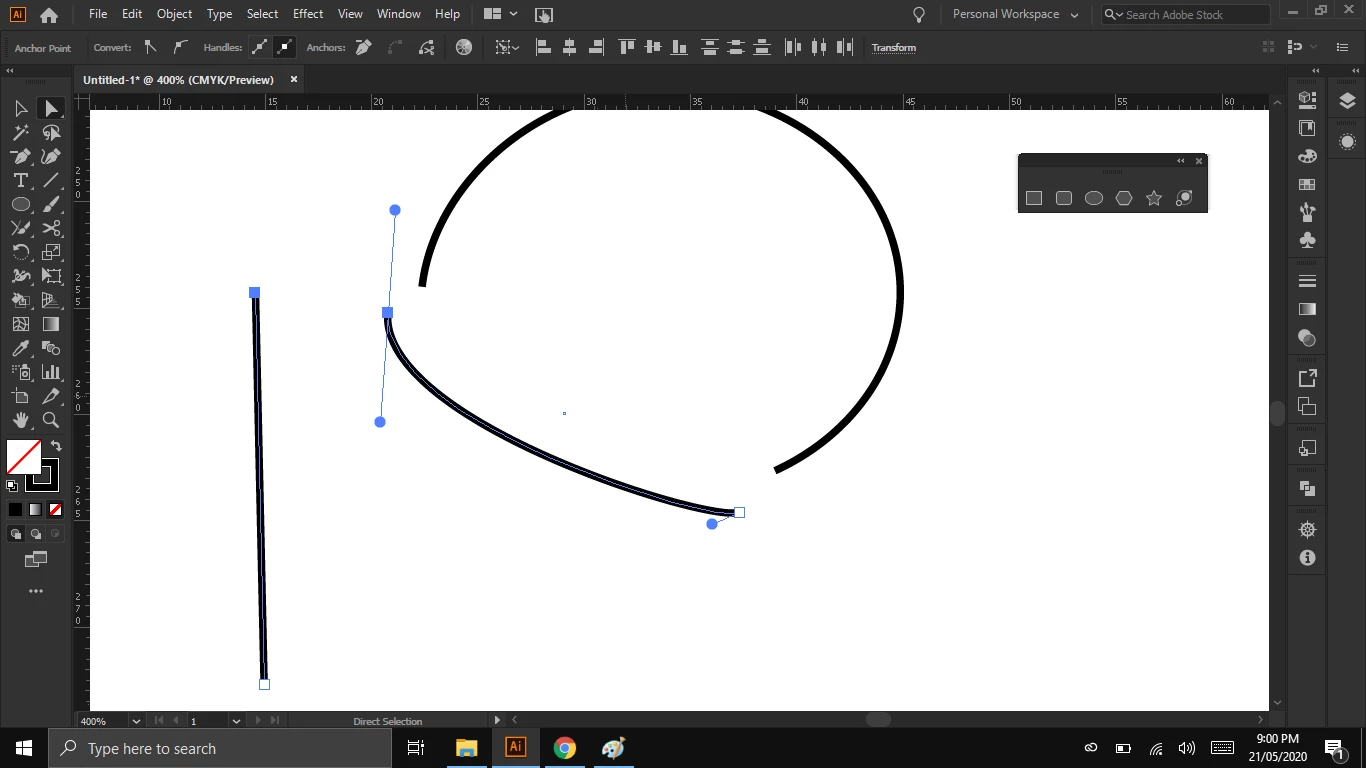Expand the left Tools panel double arrows
Screen dimensions: 1366x768
click(x=10, y=71)
